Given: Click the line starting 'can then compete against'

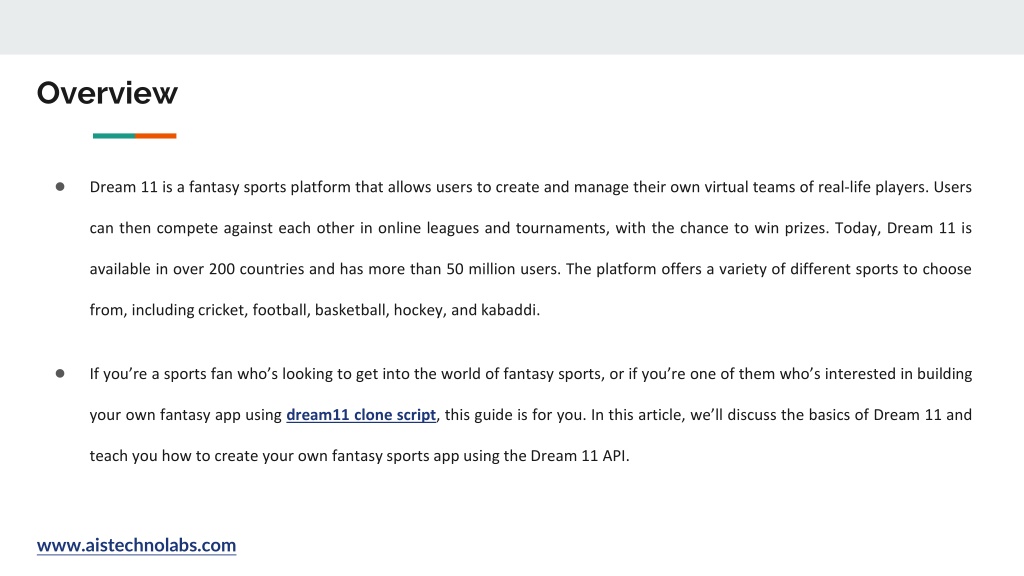Looking at the screenshot, I should (530, 229).
